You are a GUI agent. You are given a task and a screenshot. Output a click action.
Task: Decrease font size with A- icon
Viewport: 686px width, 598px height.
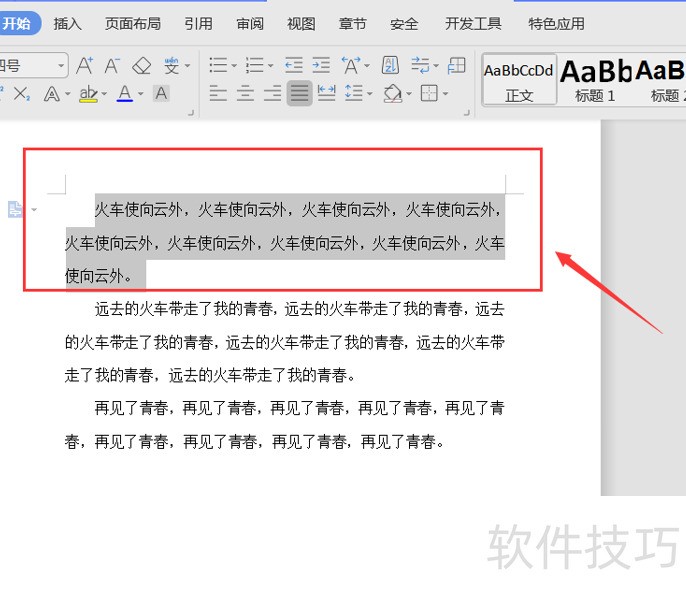[112, 66]
